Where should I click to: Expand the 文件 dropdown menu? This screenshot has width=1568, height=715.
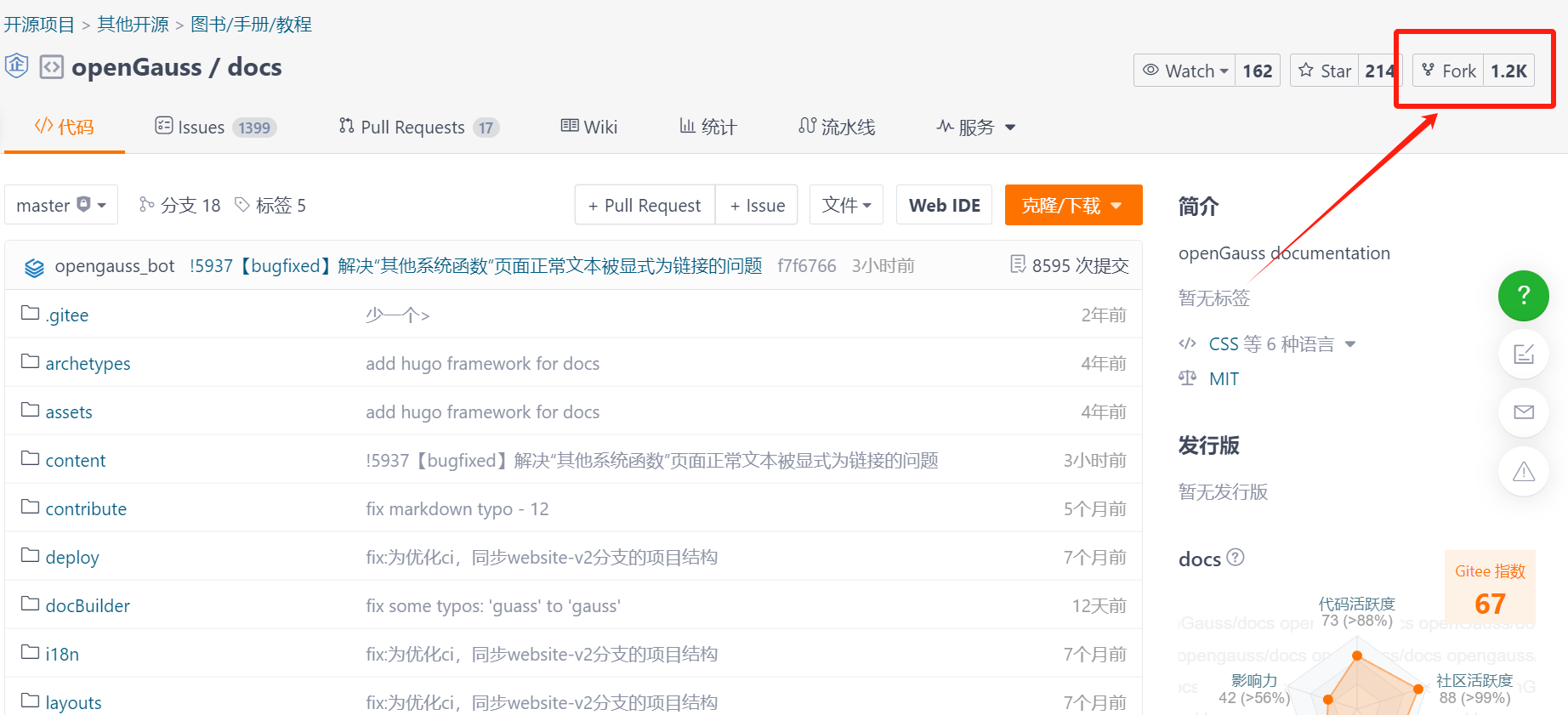pyautogui.click(x=846, y=206)
